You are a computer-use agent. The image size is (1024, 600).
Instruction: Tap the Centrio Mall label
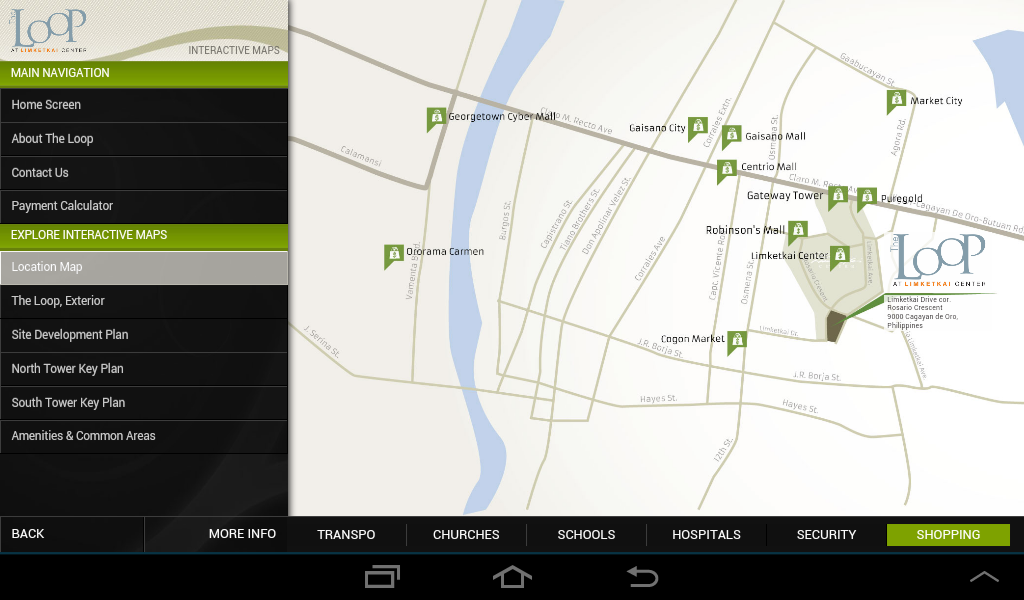coord(769,167)
